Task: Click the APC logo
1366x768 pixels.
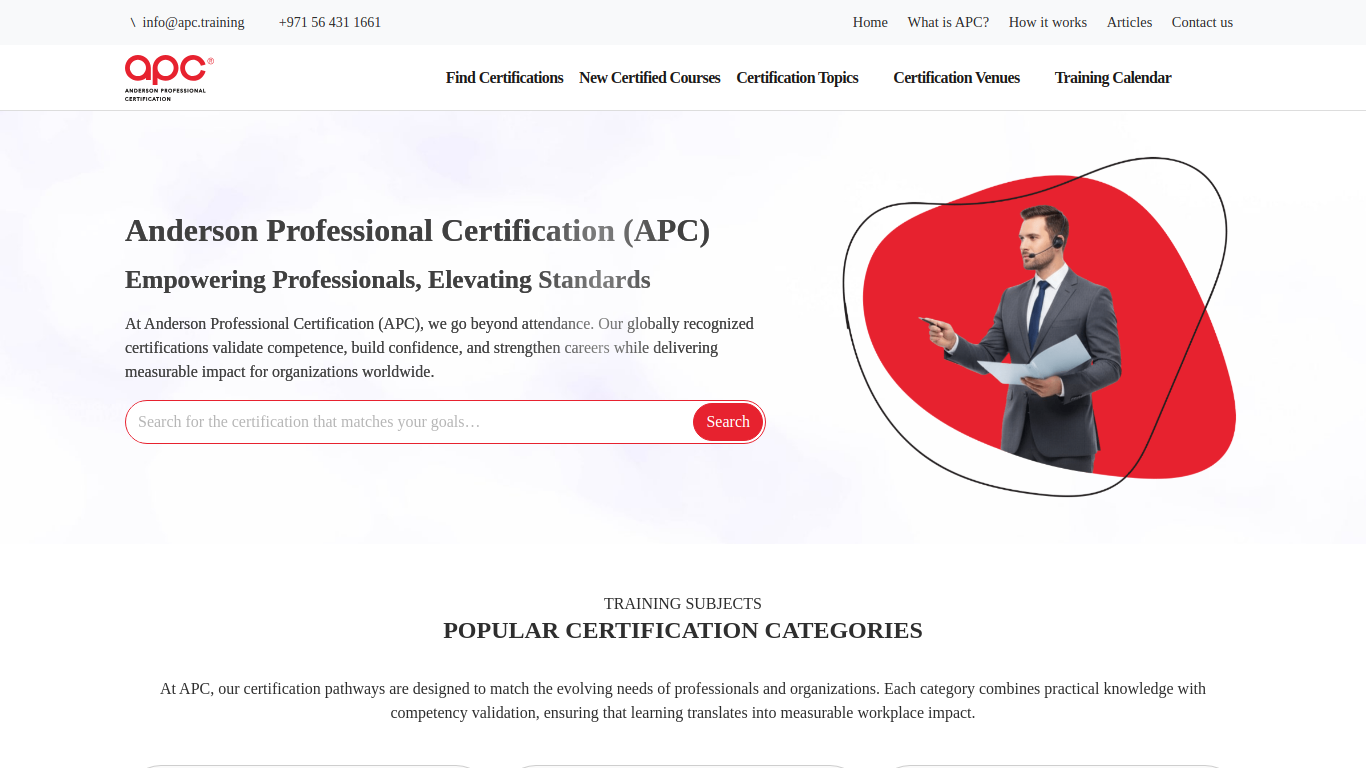Action: click(169, 78)
